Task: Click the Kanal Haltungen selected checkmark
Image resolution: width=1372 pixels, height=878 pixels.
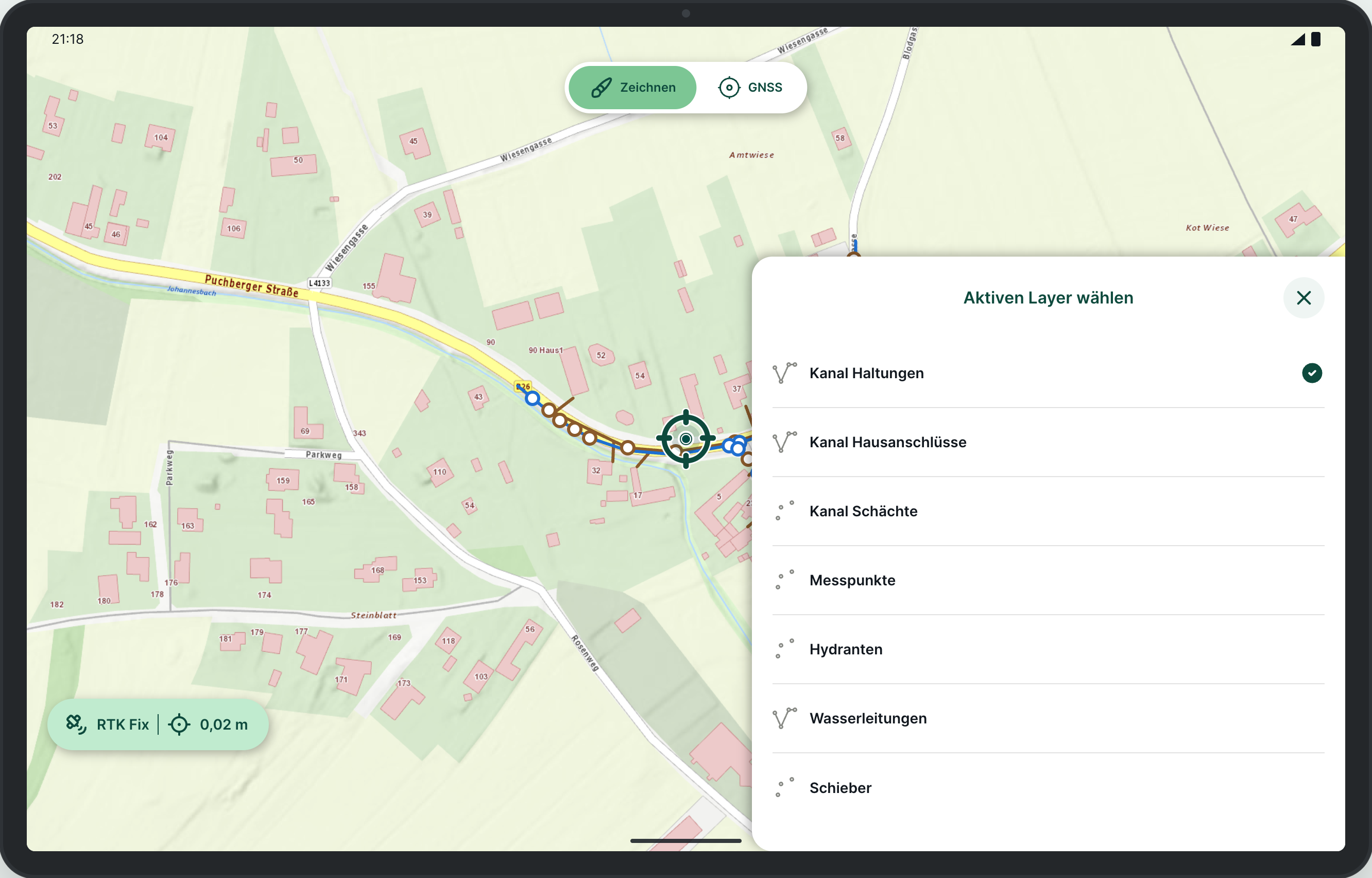Action: tap(1312, 373)
